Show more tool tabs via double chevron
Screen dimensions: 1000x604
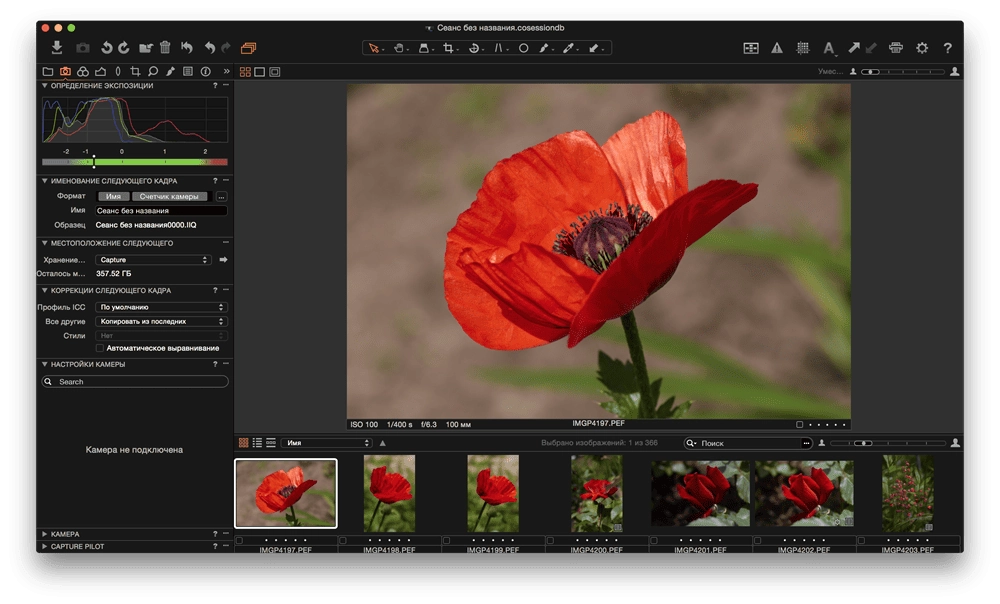tap(226, 71)
